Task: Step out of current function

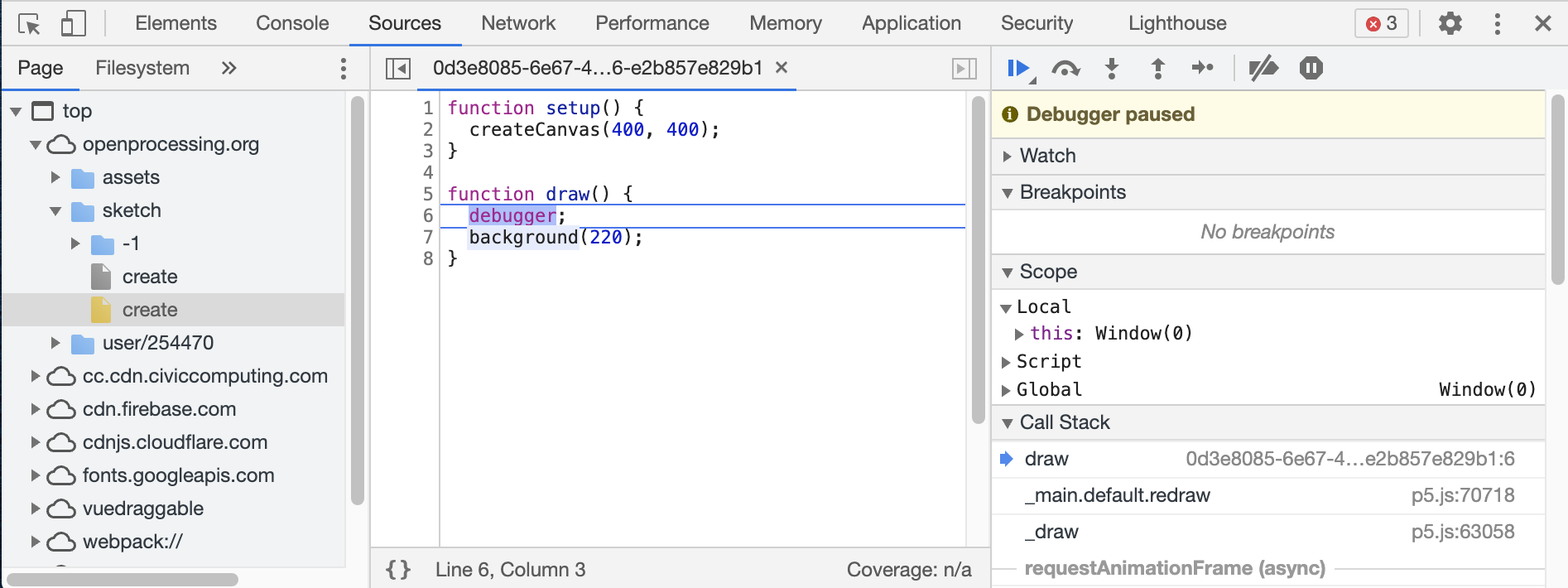Action: (1158, 68)
